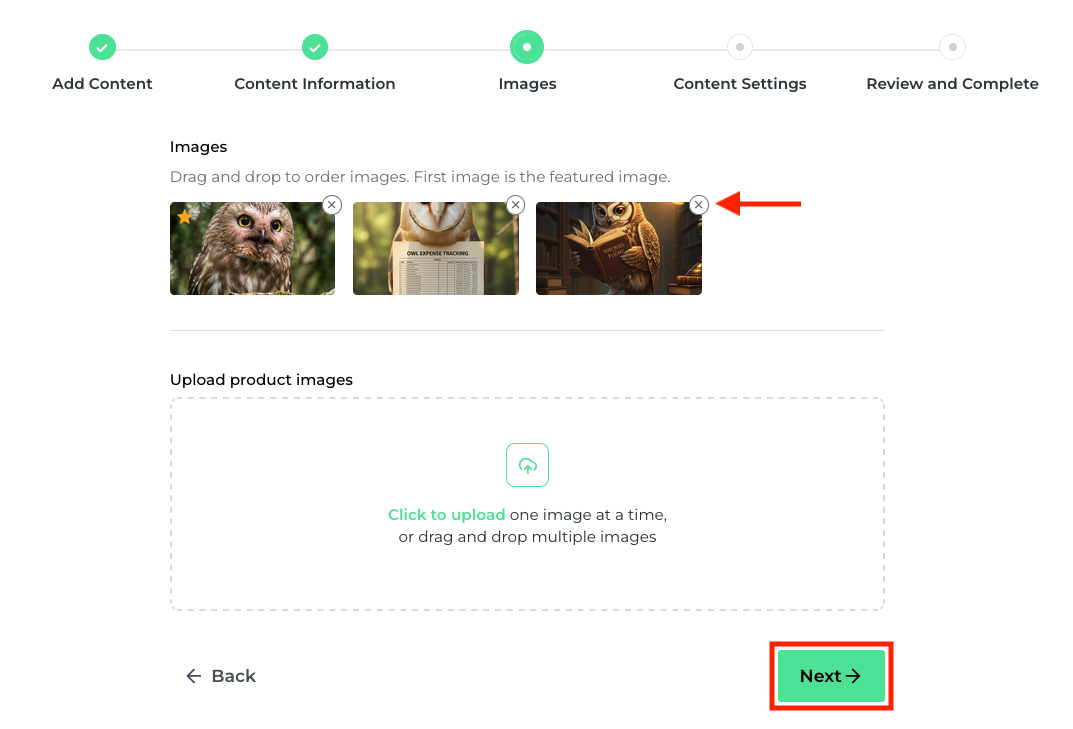
Task: Select the owl in library thumbnail
Action: [x=619, y=248]
